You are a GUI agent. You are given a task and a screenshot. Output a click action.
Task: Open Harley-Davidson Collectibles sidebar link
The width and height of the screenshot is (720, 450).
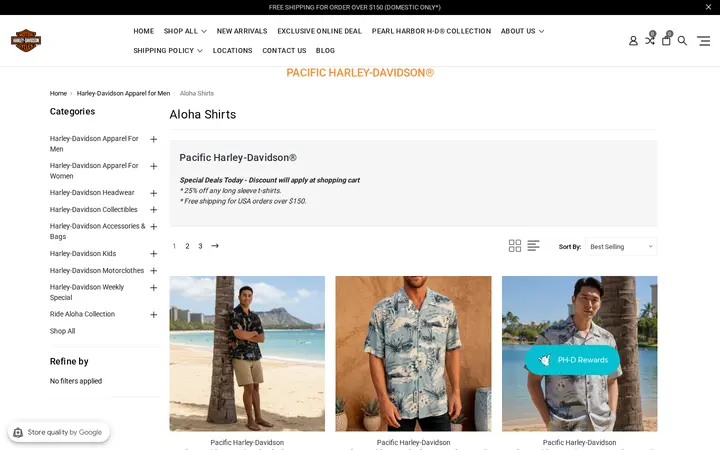pos(94,209)
